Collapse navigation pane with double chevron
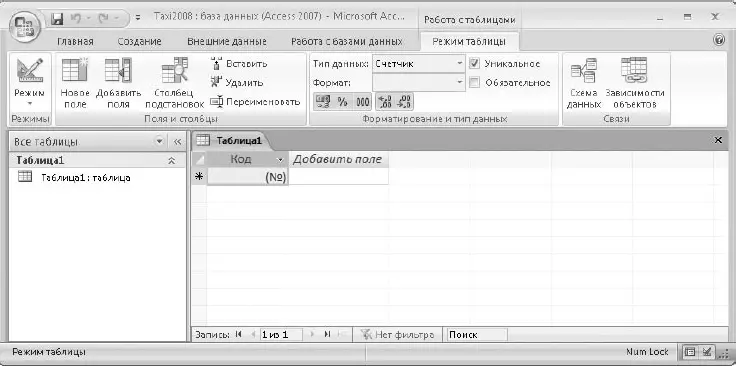The image size is (736, 366). 177,141
